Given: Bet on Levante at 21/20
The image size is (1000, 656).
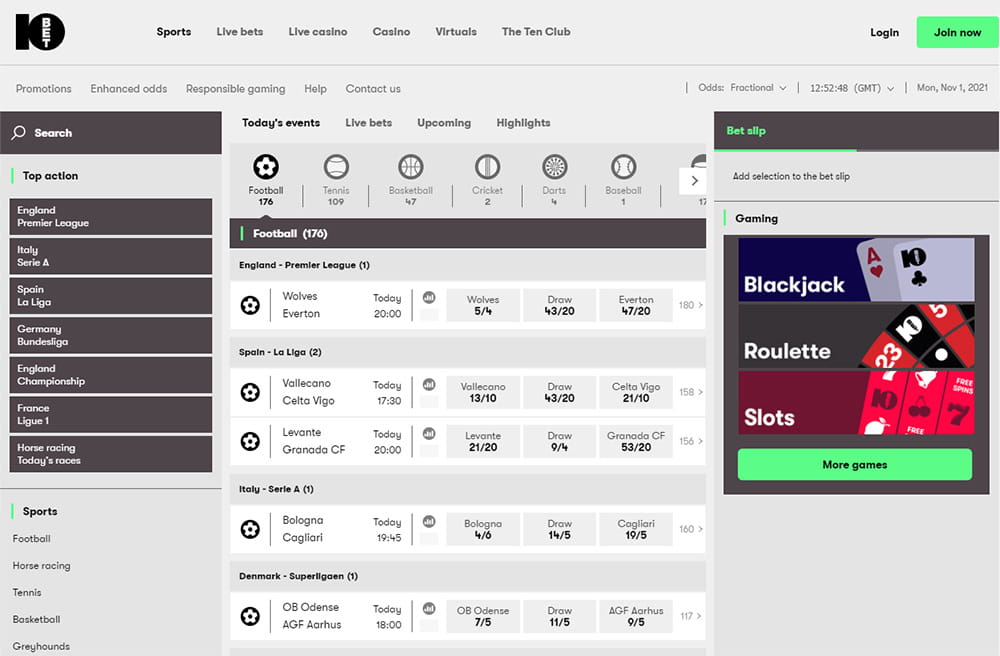Looking at the screenshot, I should tap(483, 441).
